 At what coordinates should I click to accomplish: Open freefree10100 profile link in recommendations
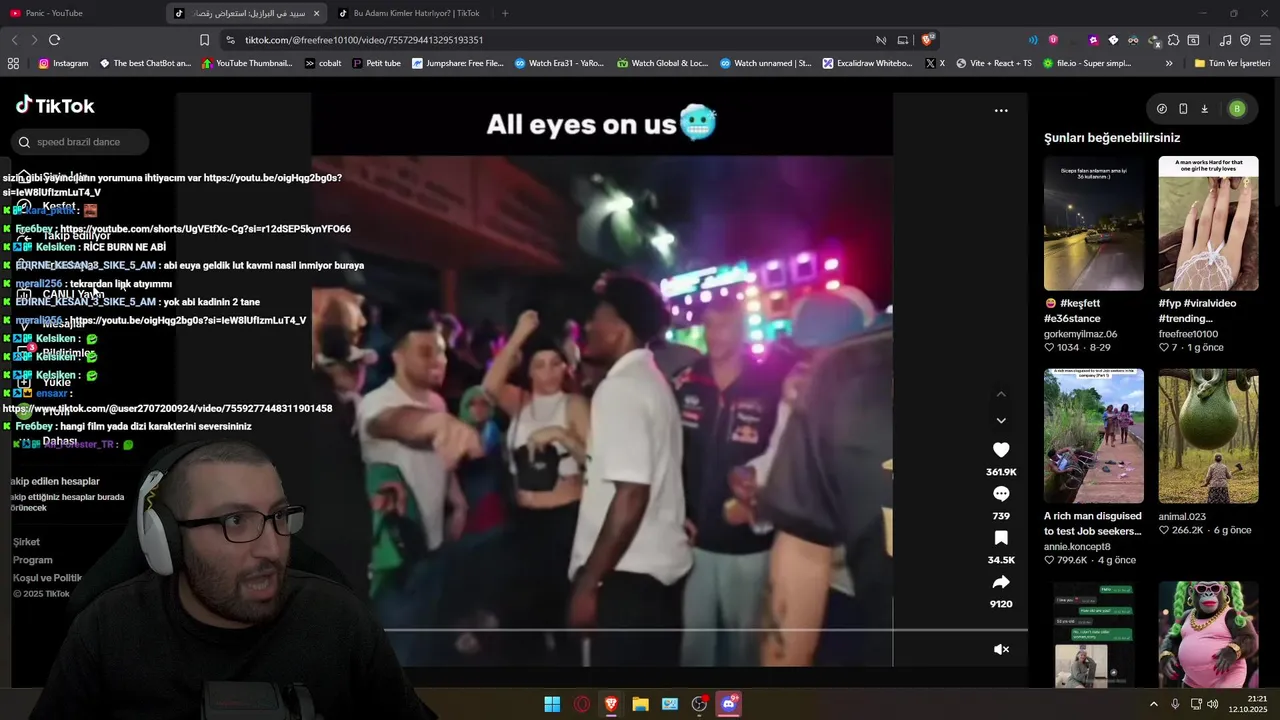(x=1188, y=334)
